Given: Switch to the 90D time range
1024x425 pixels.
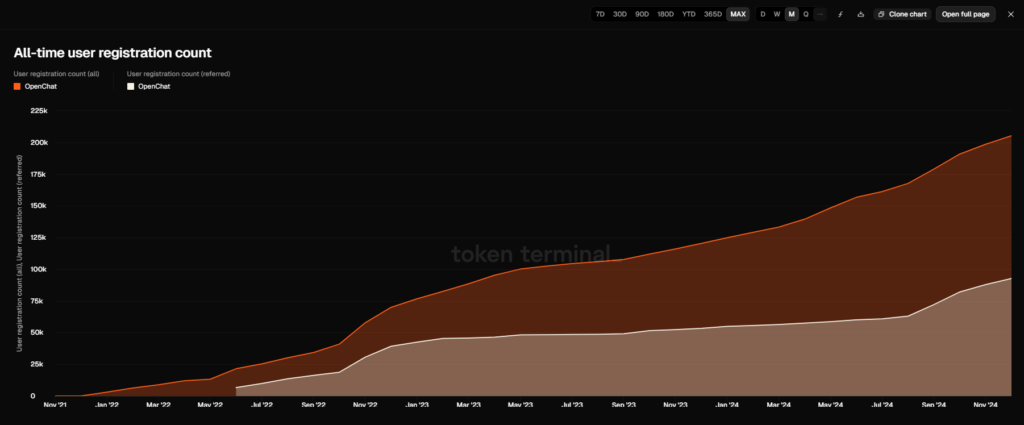Looking at the screenshot, I should [642, 14].
